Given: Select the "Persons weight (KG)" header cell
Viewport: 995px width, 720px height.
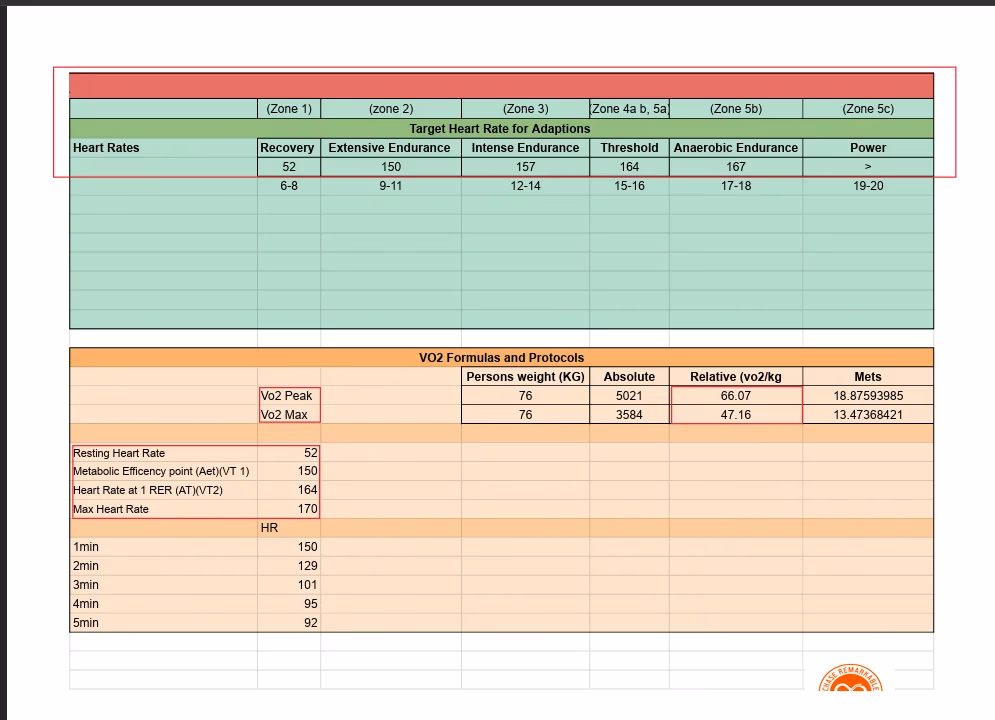Looking at the screenshot, I should (x=525, y=377).
